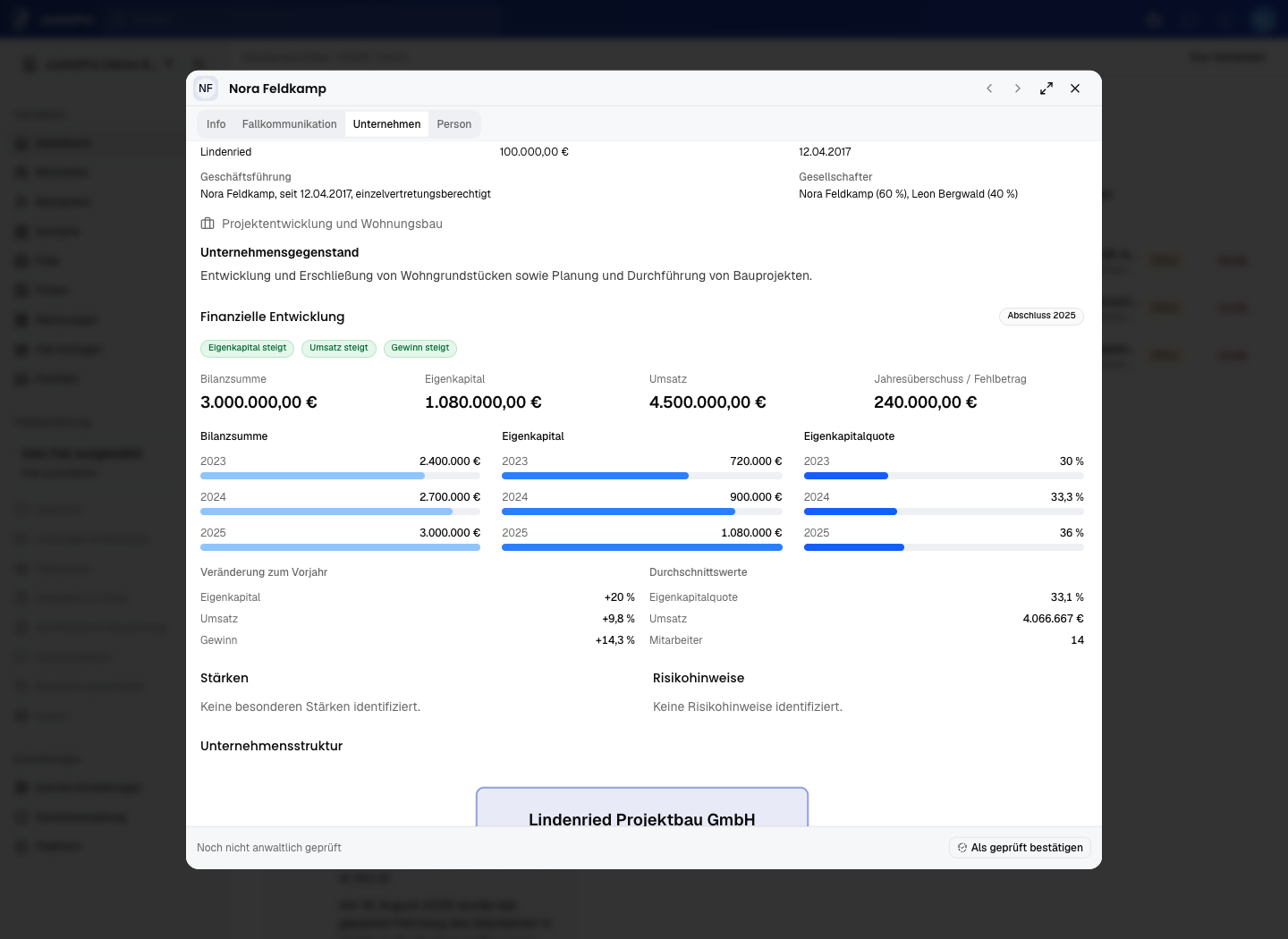Click the Abschluss 2025 badge
This screenshot has height=939, width=1288.
1041,316
